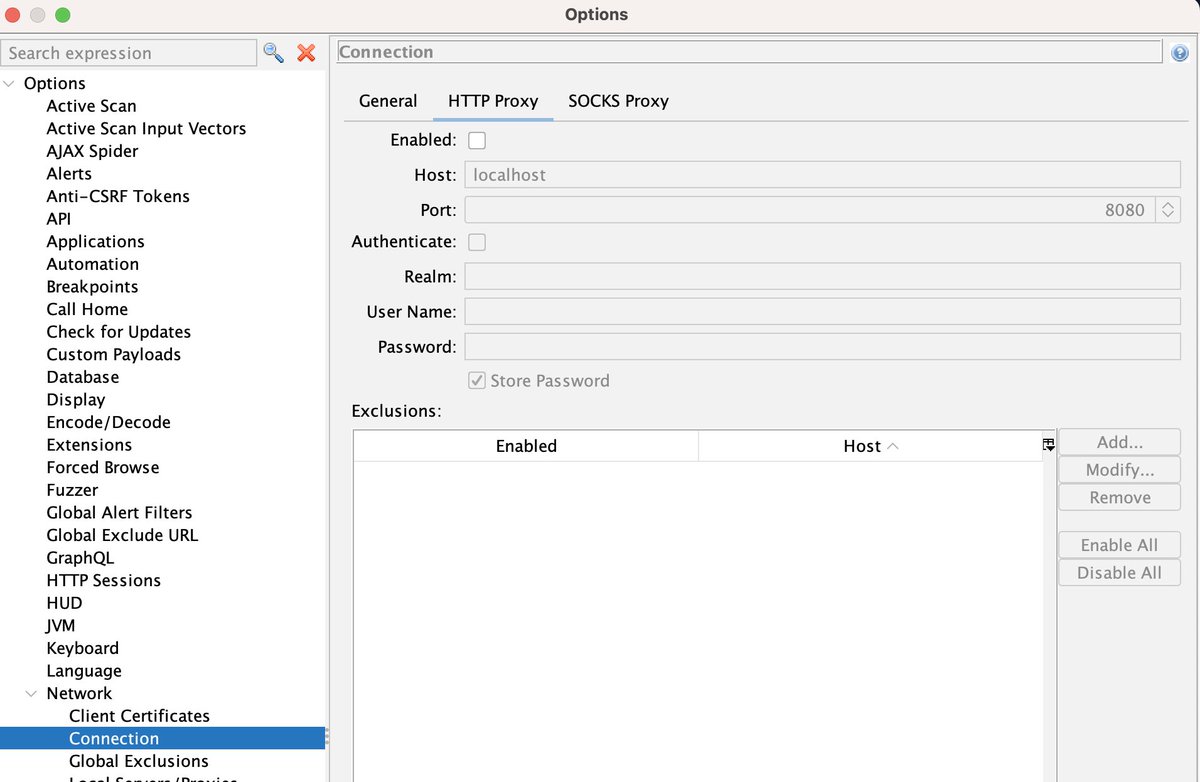
Task: Select Language tree entry
Action: tap(84, 671)
